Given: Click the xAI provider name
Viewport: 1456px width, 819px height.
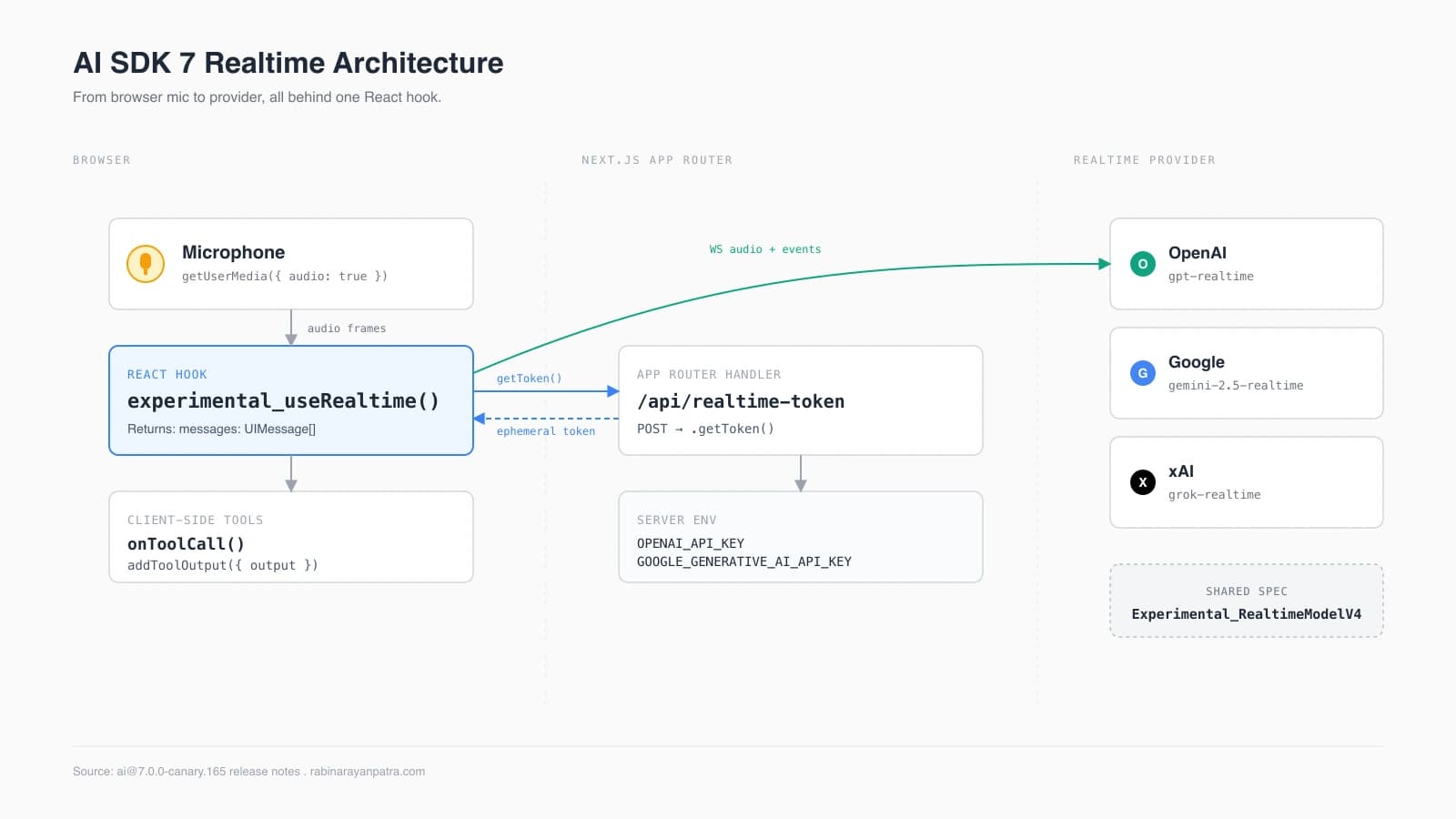Looking at the screenshot, I should coord(1181,470).
